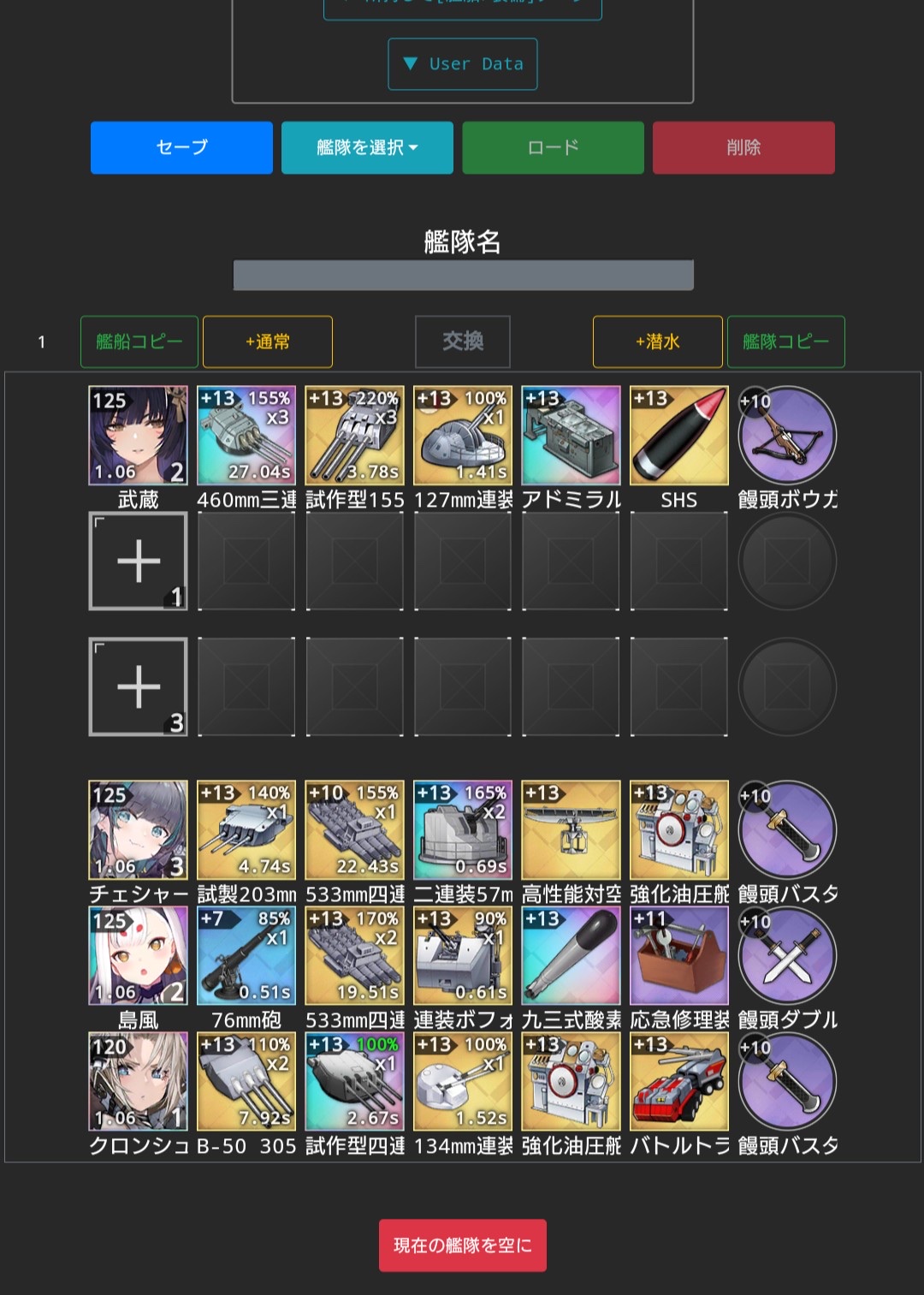Screen dimensions: 924x1295
Task: Select the 高性能対空 radar equipment icon
Action: [x=571, y=830]
